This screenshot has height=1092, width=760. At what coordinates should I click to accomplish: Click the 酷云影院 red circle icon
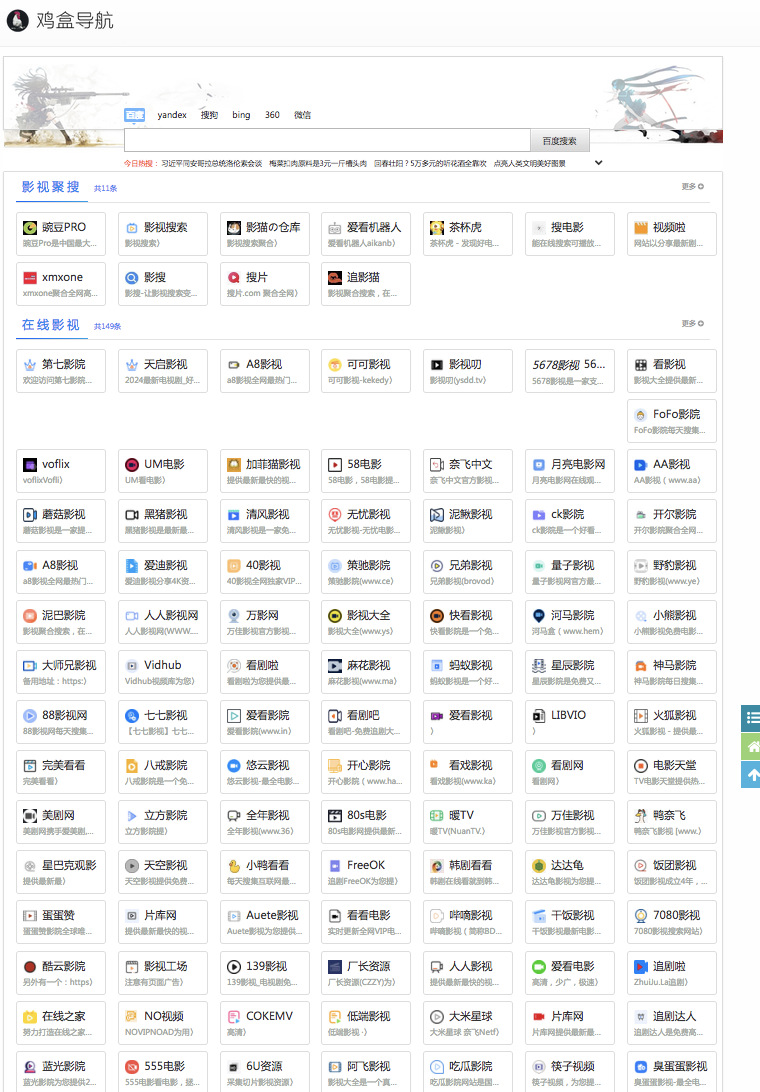point(30,967)
